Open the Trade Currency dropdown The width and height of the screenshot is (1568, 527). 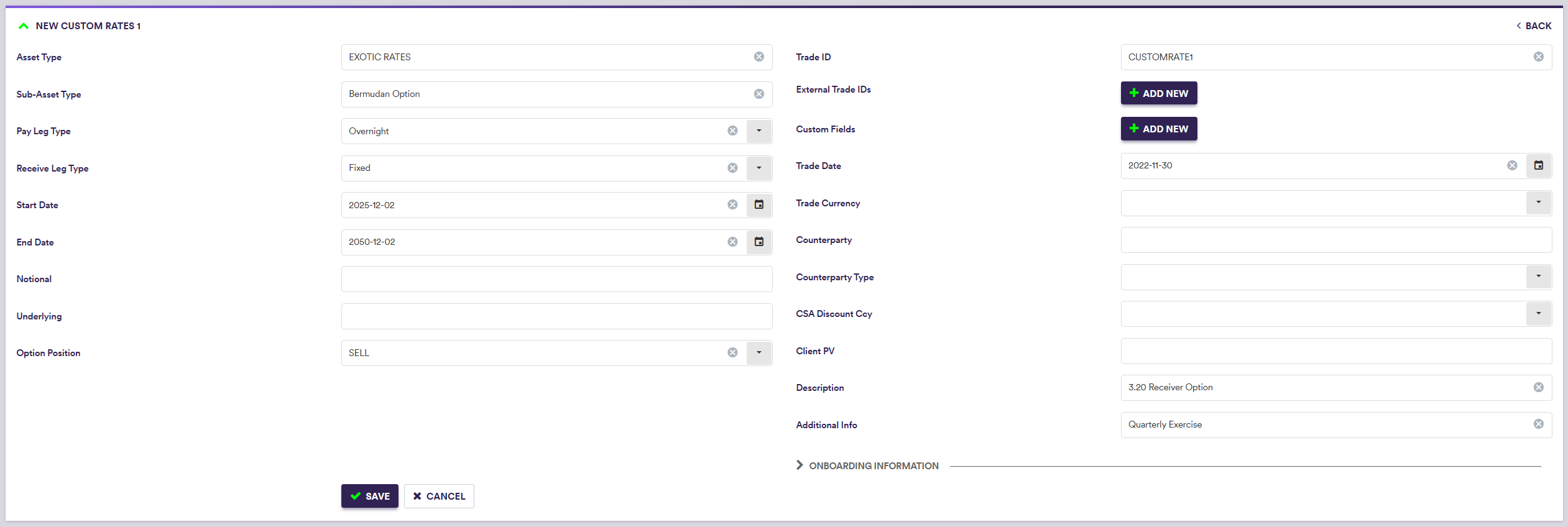[x=1538, y=203]
